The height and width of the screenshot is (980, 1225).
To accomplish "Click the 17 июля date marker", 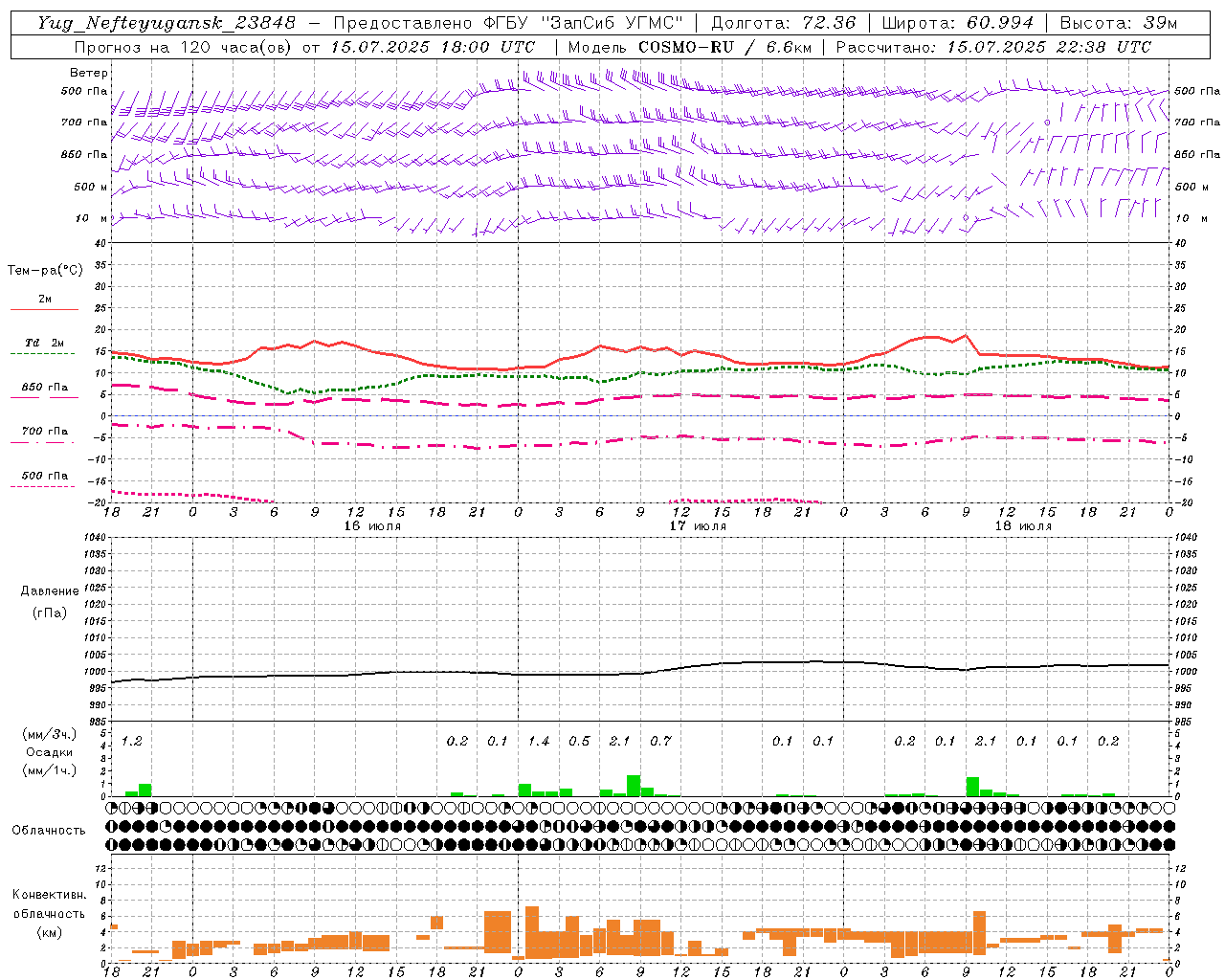I will click(x=698, y=525).
